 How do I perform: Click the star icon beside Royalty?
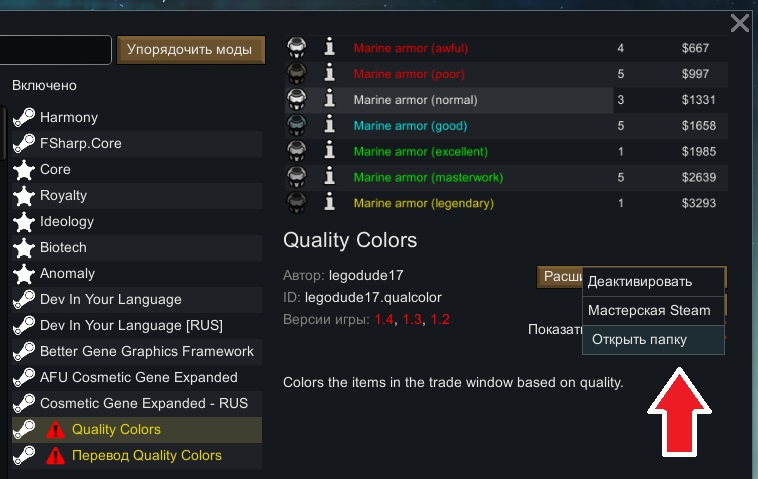point(24,196)
